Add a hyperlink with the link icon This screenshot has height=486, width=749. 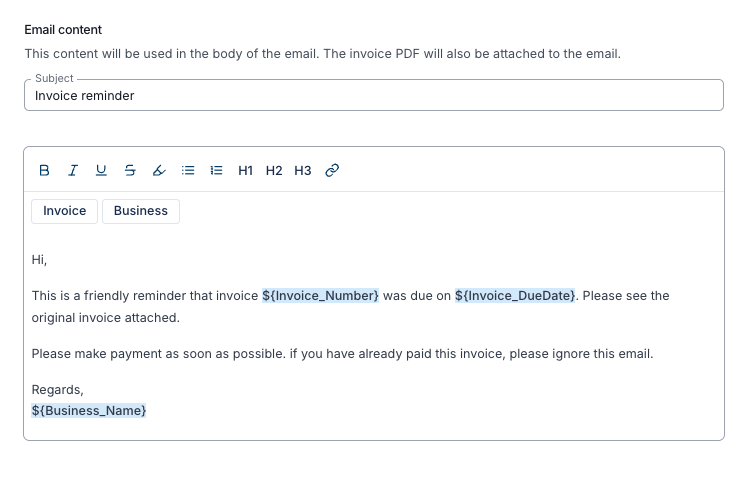pyautogui.click(x=332, y=171)
